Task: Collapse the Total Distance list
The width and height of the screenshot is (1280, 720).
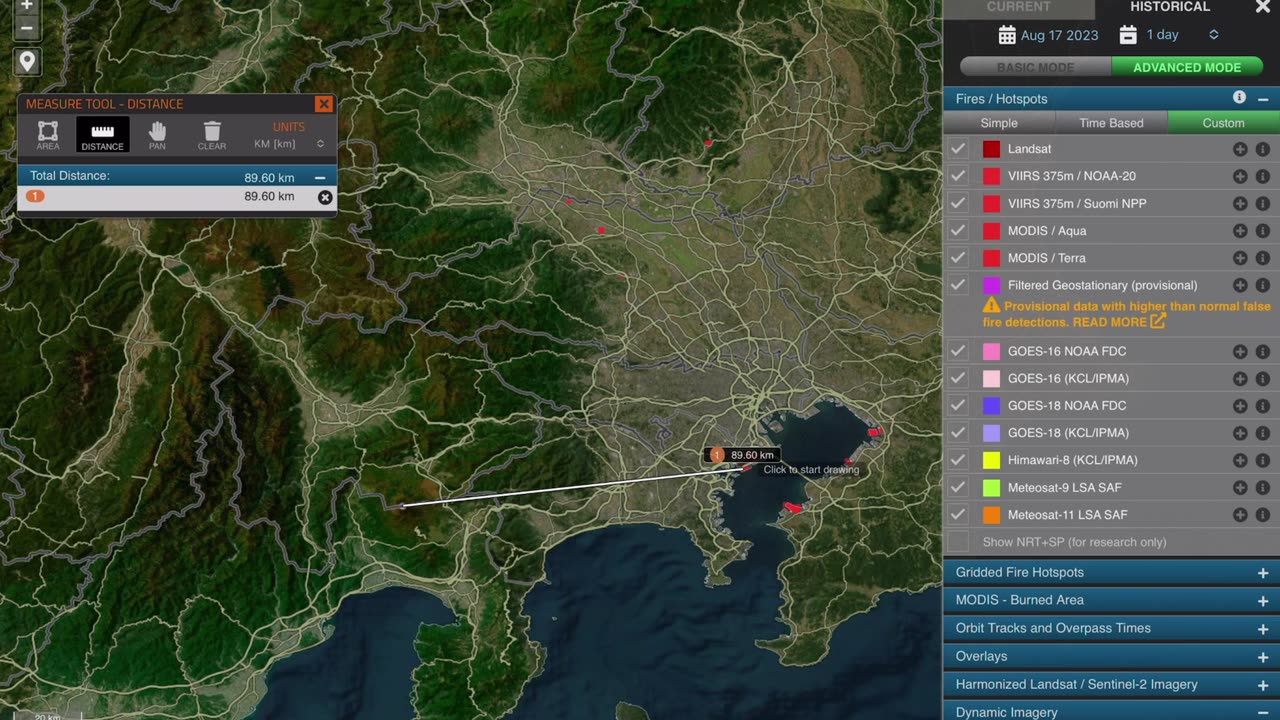Action: 320,177
